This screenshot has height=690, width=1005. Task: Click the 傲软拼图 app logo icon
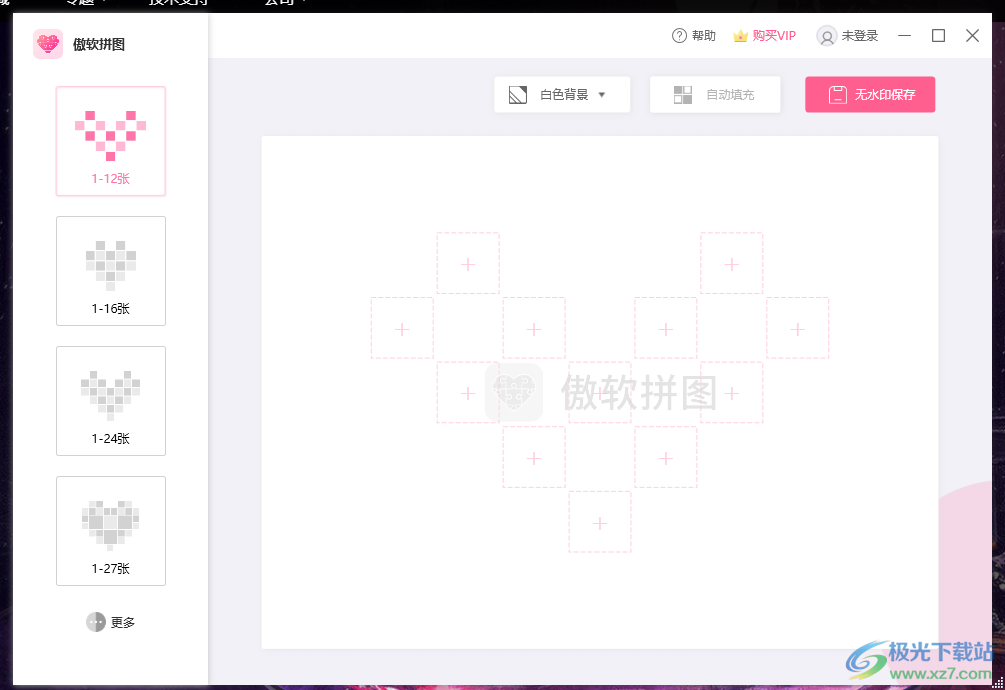pos(48,44)
